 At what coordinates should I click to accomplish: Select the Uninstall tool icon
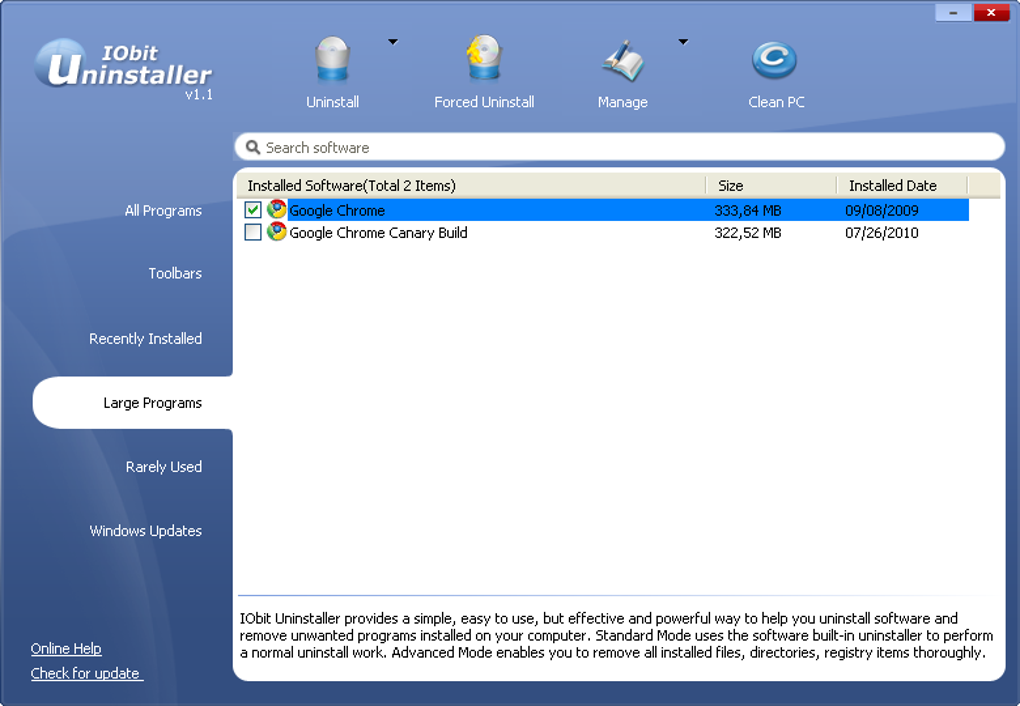[332, 60]
